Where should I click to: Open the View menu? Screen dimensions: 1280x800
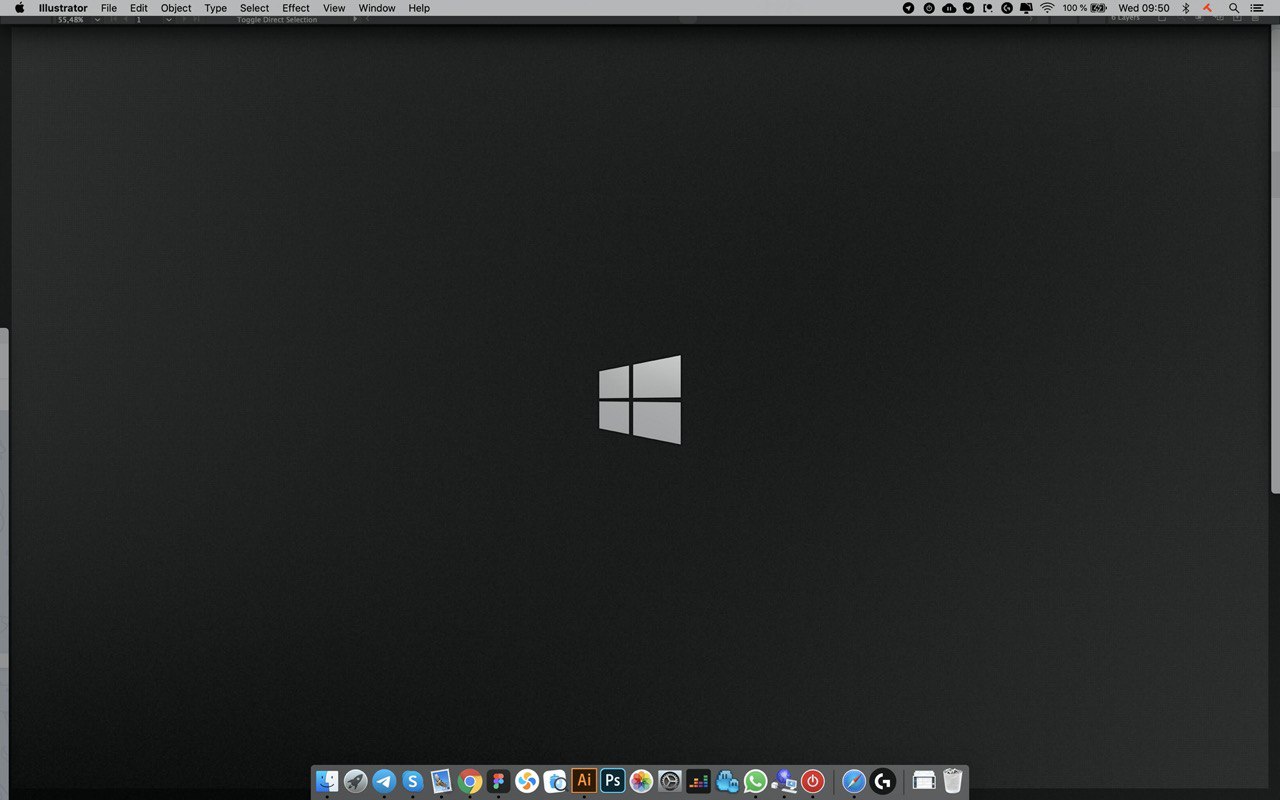[x=334, y=8]
